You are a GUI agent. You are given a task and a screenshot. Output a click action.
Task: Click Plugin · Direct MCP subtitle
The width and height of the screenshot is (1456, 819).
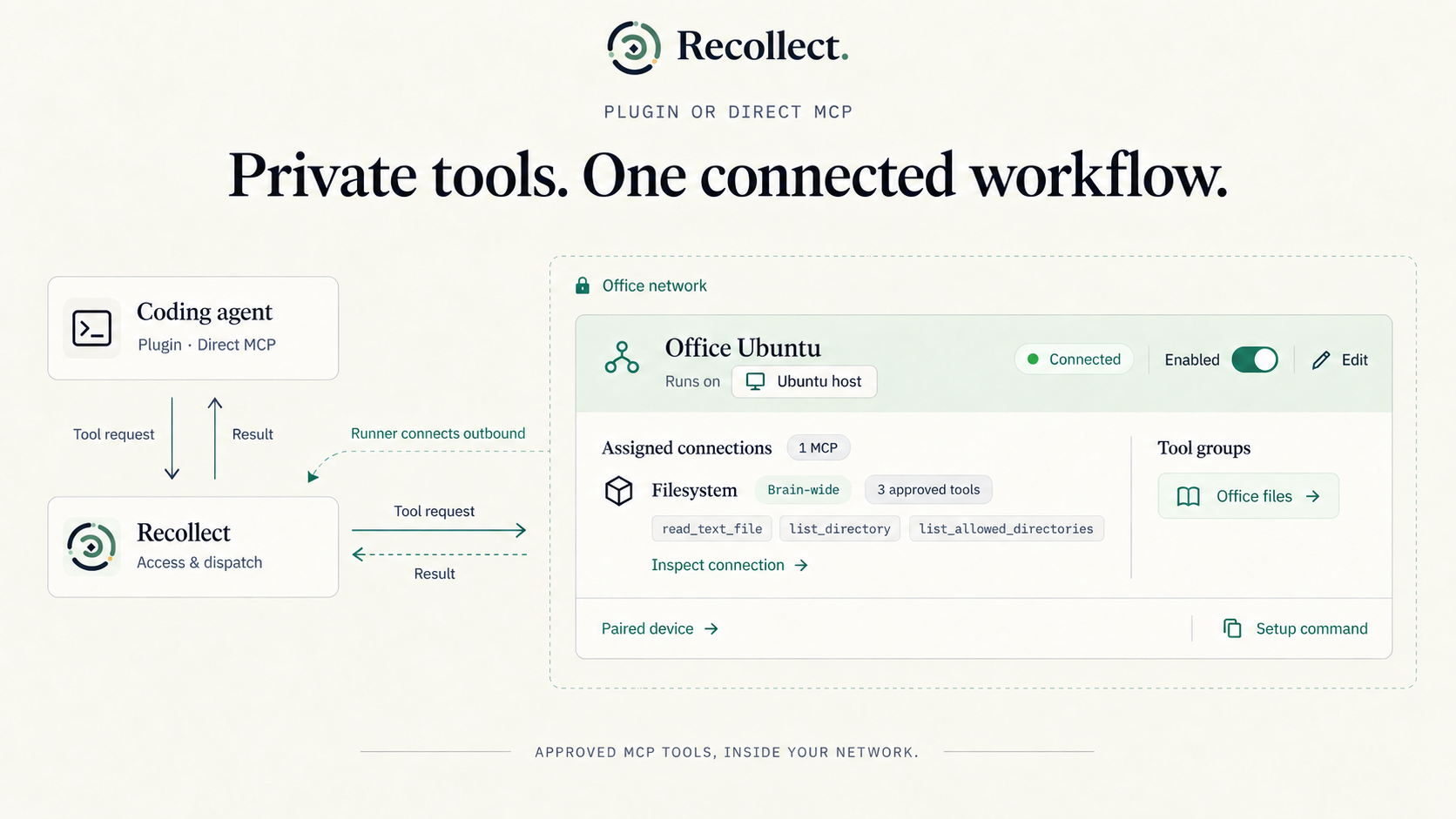(x=206, y=345)
